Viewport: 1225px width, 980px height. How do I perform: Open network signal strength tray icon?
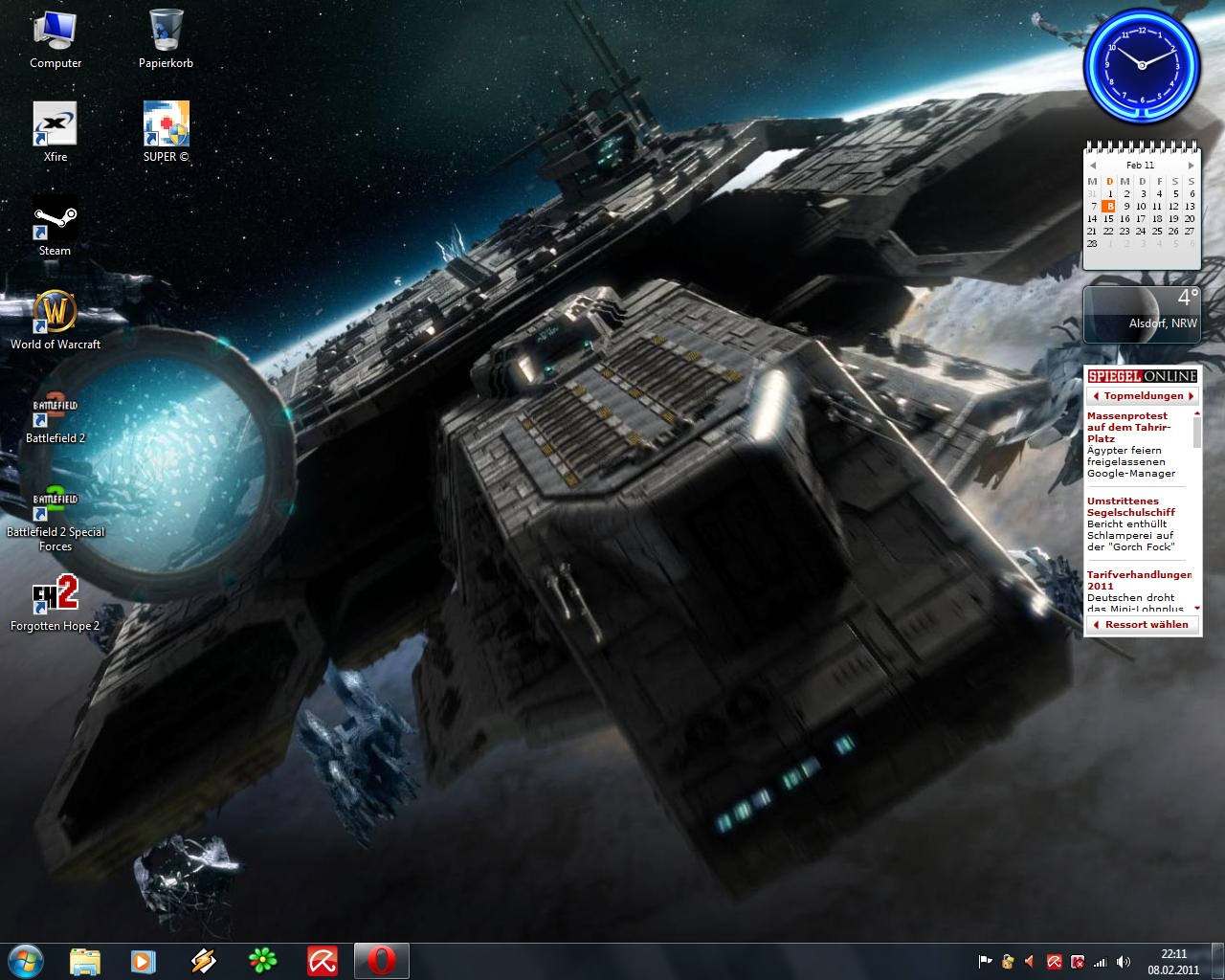[x=1100, y=962]
